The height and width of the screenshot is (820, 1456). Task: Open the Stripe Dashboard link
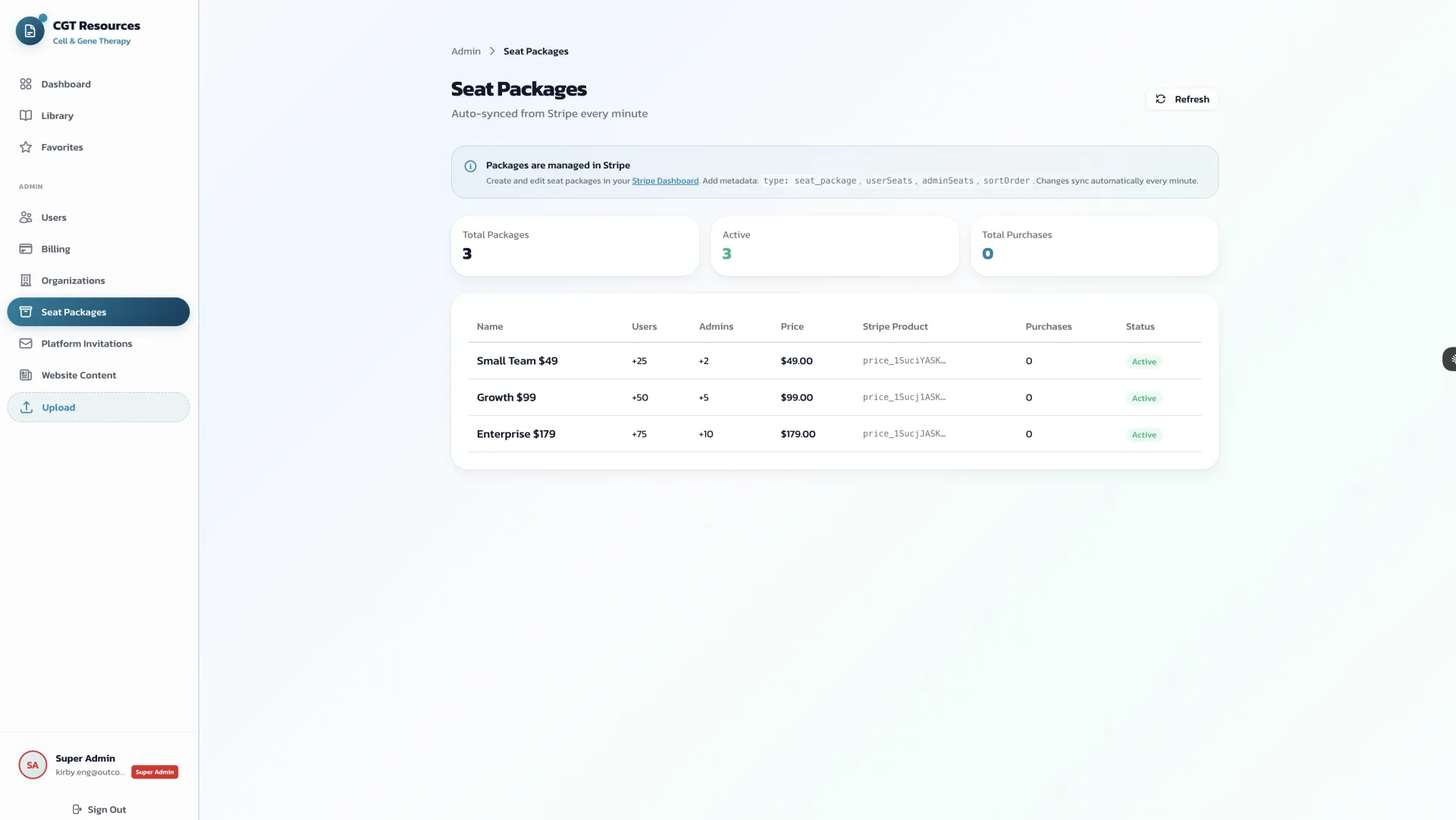(665, 181)
